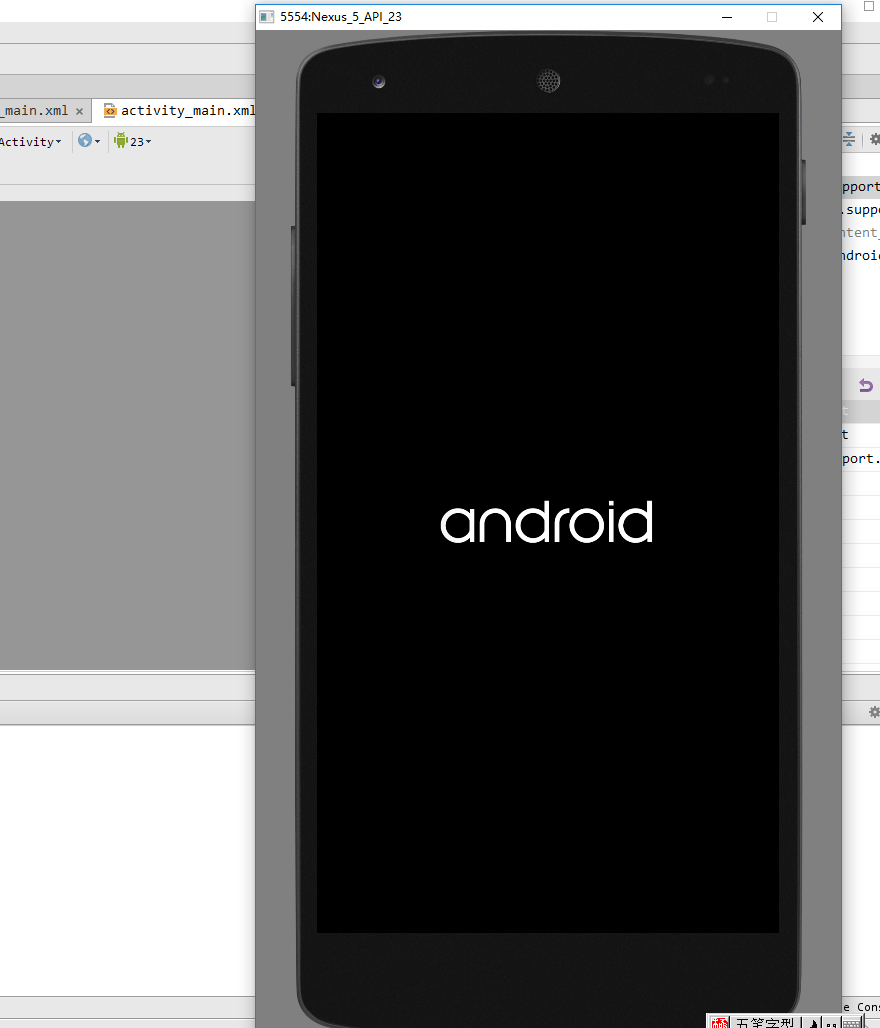Image resolution: width=880 pixels, height=1028 pixels.
Task: Open the soft keyboard icon in IME bar
Action: pos(851,1023)
